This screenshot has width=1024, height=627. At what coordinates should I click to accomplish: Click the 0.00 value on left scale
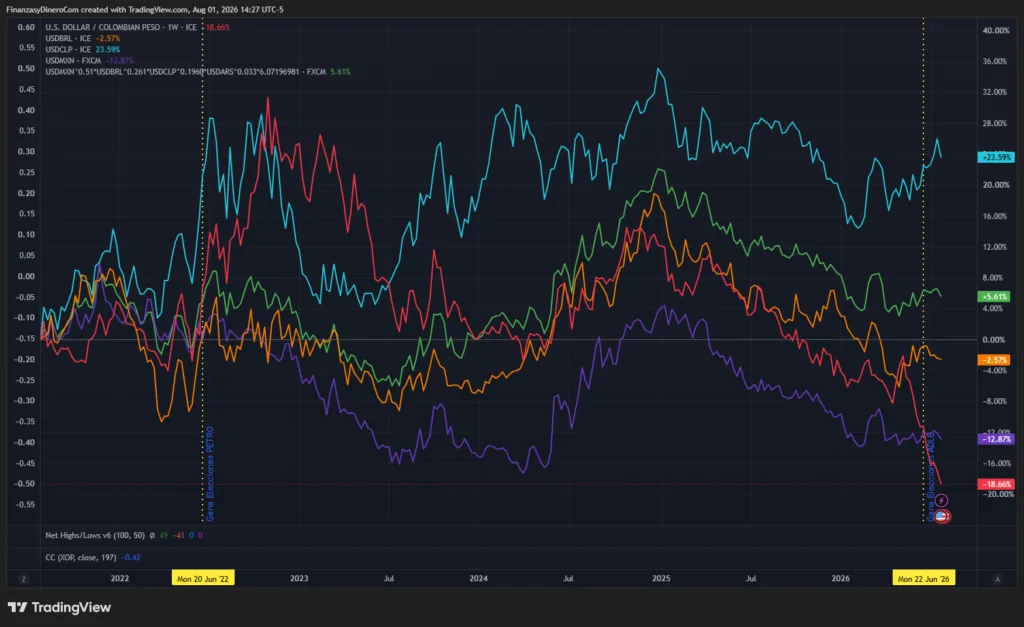(x=26, y=276)
